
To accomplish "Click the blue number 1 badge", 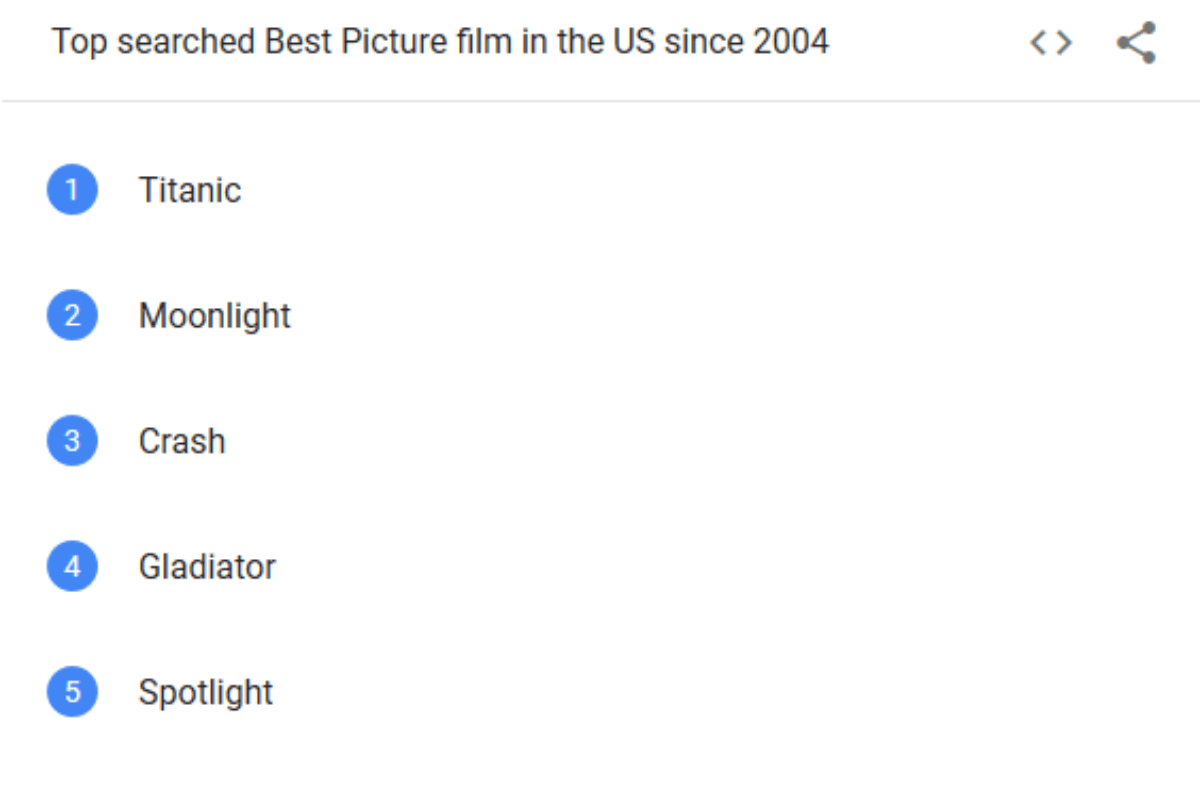I will tap(72, 190).
